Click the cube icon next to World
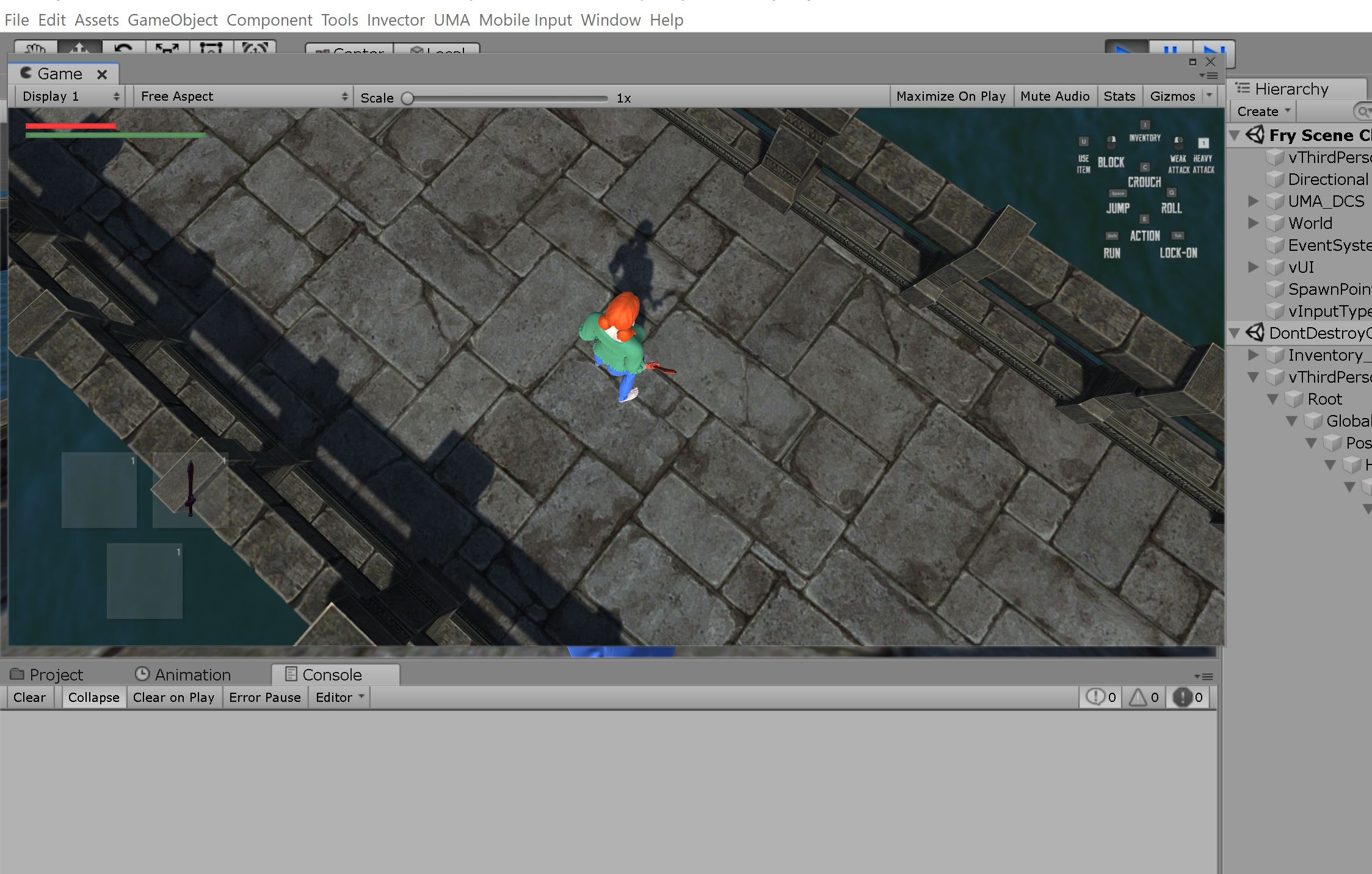This screenshot has height=874, width=1372. pyautogui.click(x=1275, y=223)
